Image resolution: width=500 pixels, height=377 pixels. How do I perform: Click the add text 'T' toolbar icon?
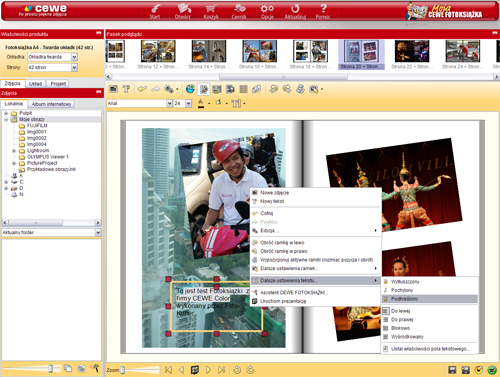coord(126,89)
